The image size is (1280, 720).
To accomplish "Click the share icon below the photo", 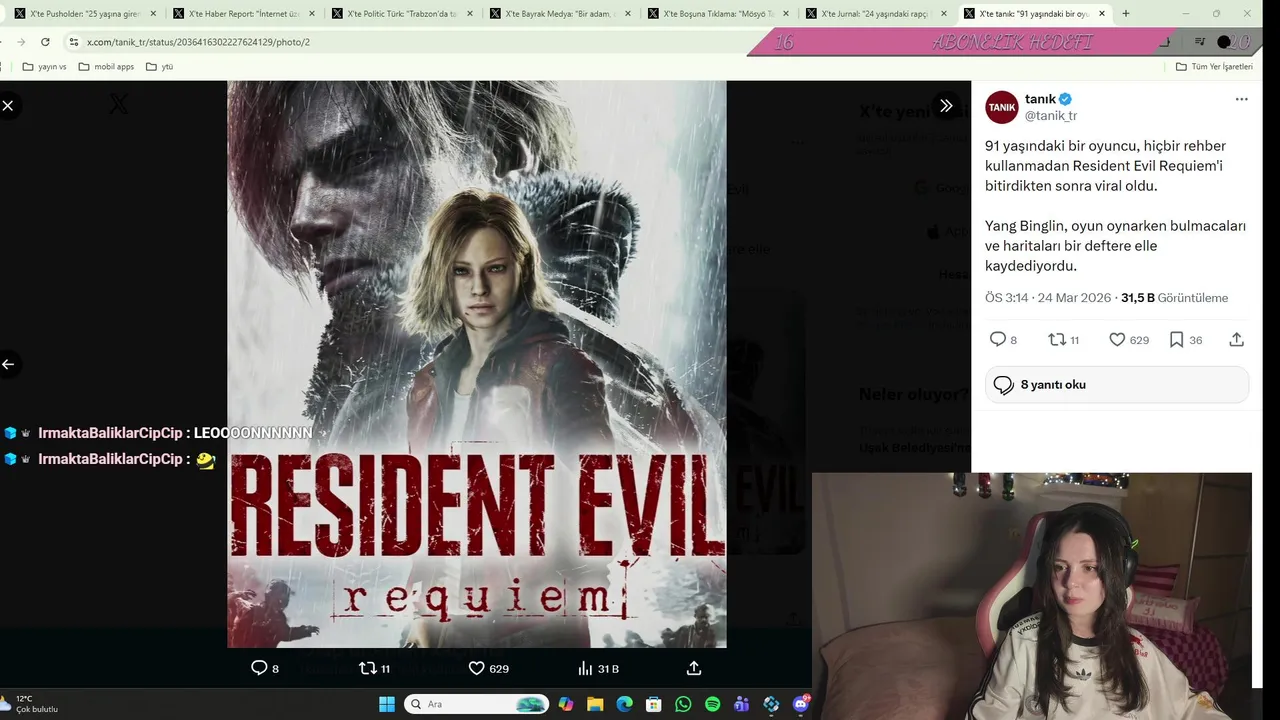I will [x=694, y=668].
